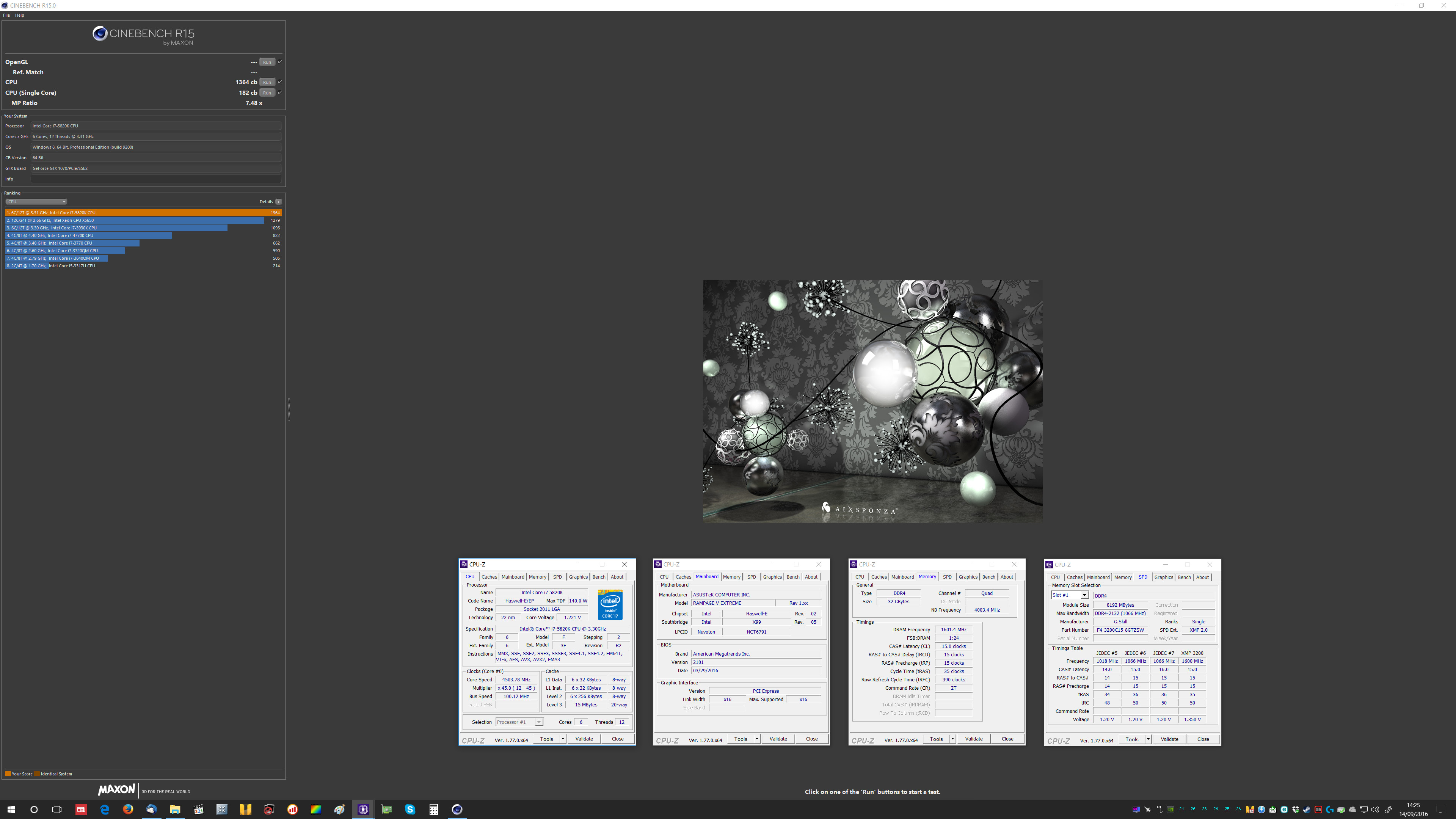Open NVIDIA tray icon
Viewport: 1456px width, 819px height.
click(1170, 810)
